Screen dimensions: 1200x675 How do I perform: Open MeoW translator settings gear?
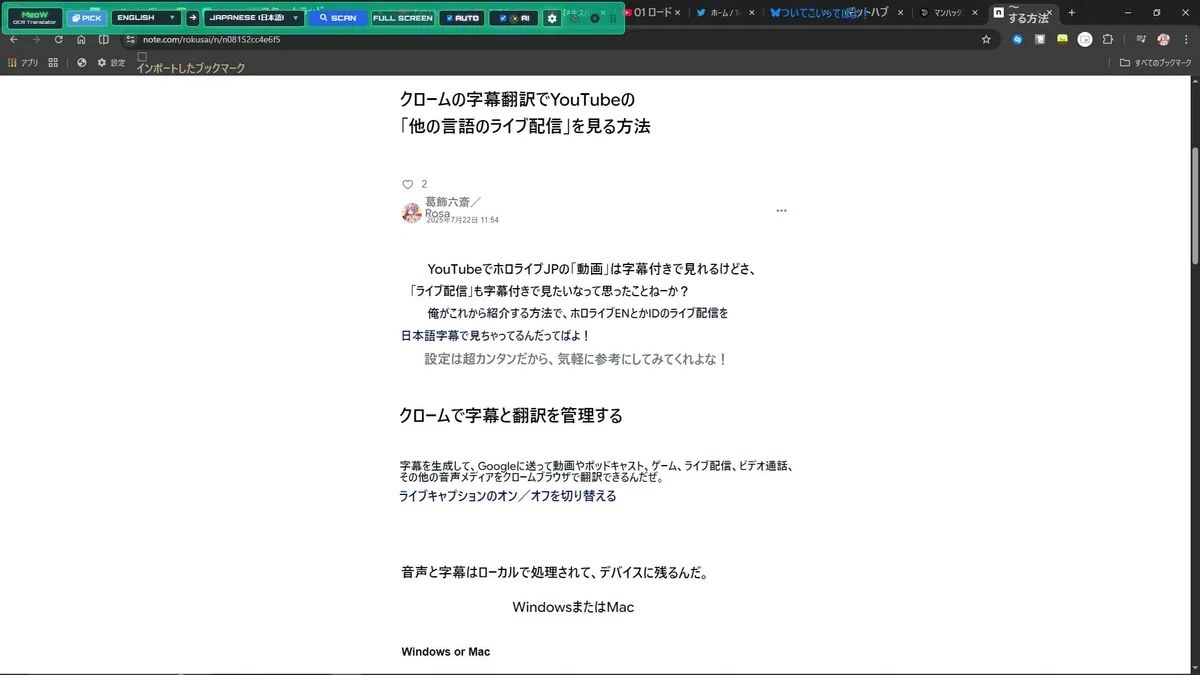pyautogui.click(x=552, y=18)
